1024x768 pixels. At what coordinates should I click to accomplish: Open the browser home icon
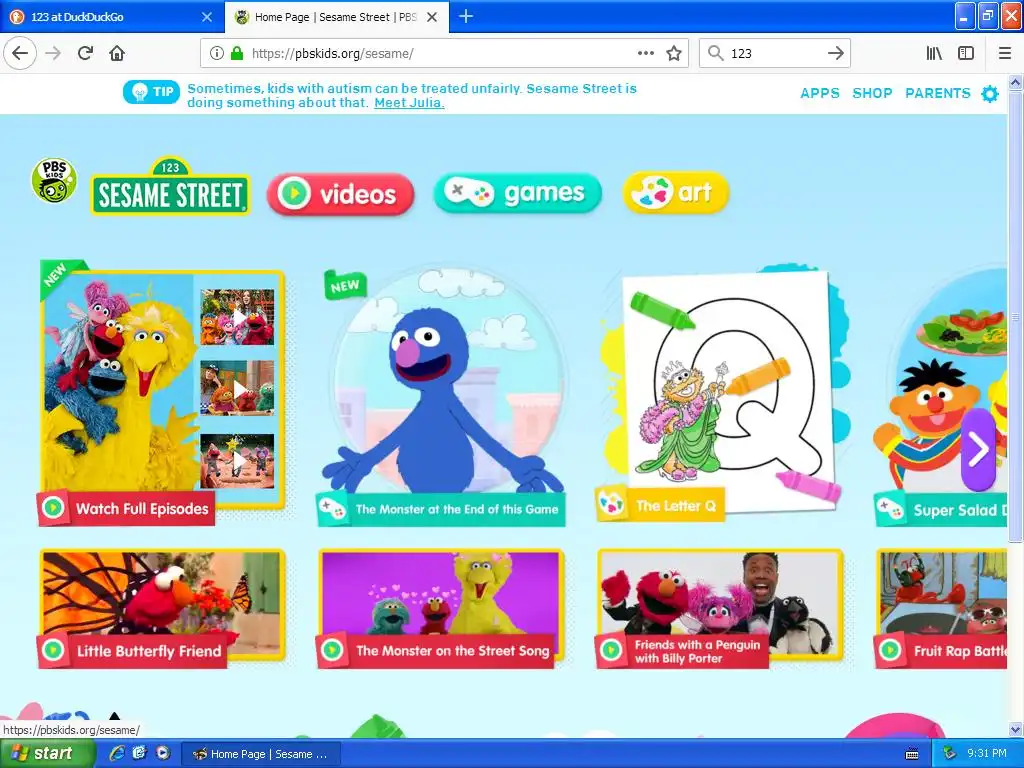coord(117,54)
